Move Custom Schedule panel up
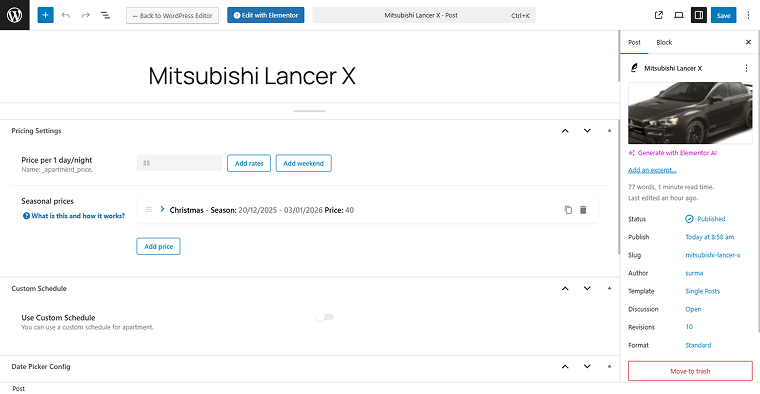Screen dimensions: 760x394 click(x=565, y=288)
